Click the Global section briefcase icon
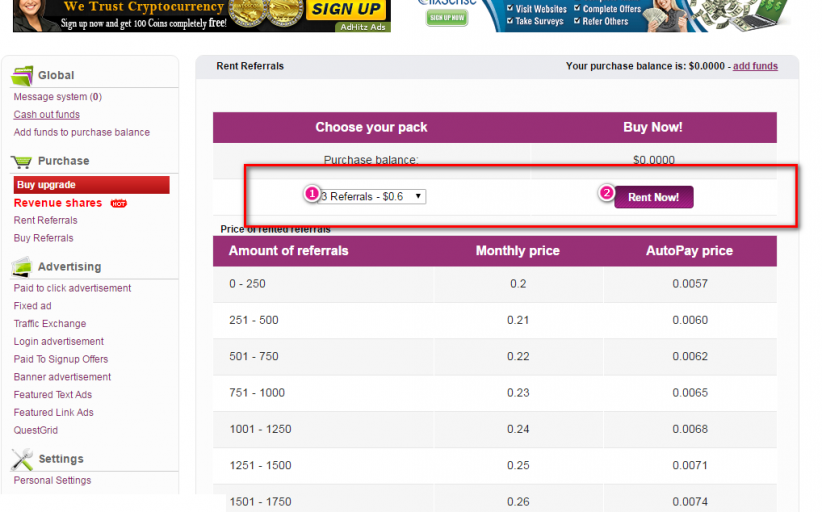Image resolution: width=822 pixels, height=512 pixels. coord(22,75)
